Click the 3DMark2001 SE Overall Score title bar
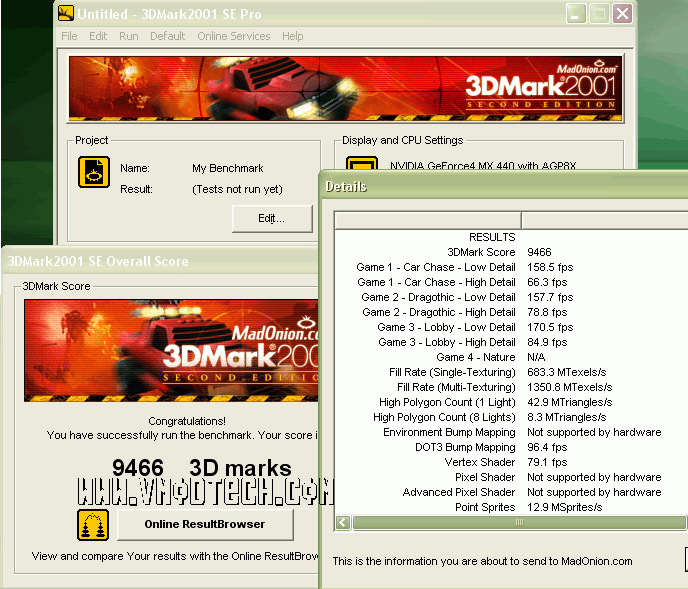Screen dimensions: 688x589 point(161,261)
